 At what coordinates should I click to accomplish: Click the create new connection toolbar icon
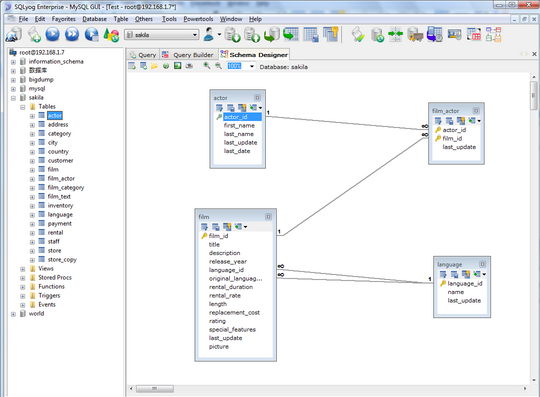tap(14, 34)
